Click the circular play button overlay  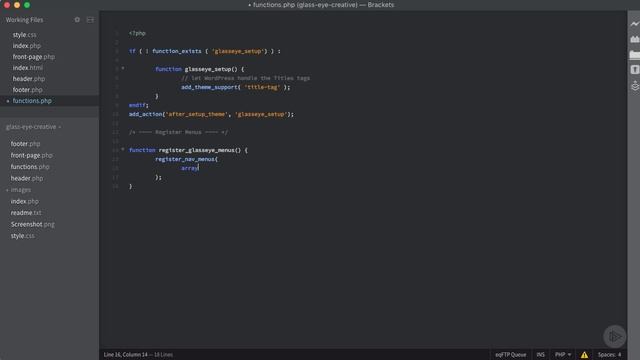pos(614,336)
